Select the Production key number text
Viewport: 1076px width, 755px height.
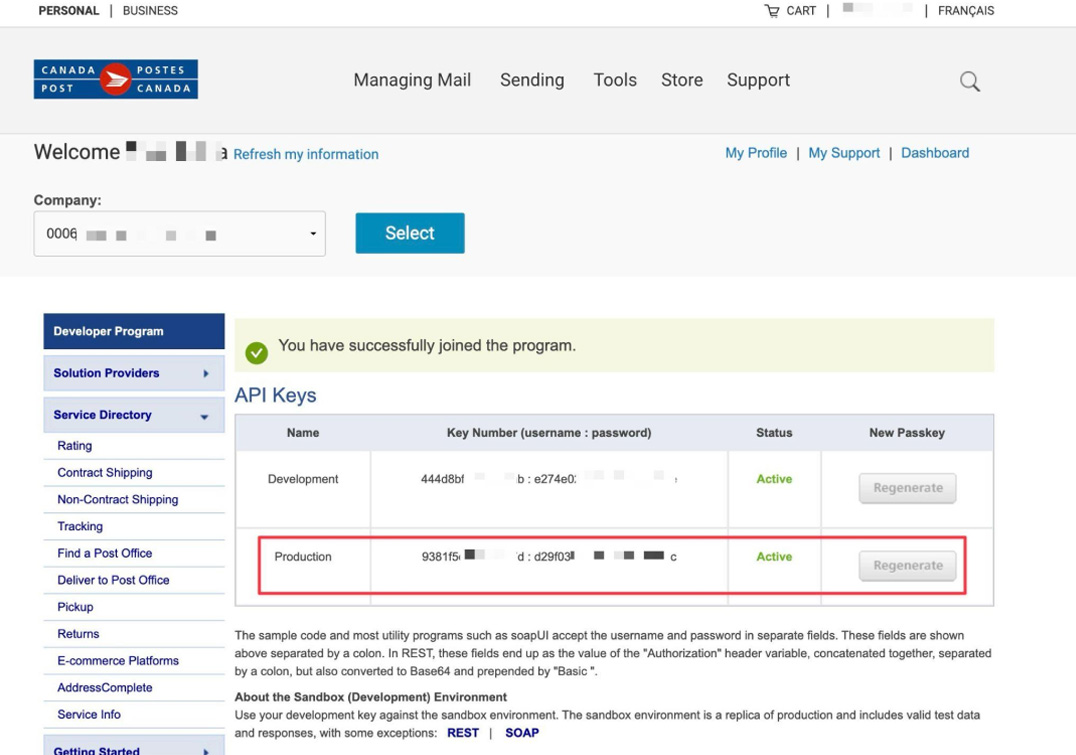pos(550,557)
